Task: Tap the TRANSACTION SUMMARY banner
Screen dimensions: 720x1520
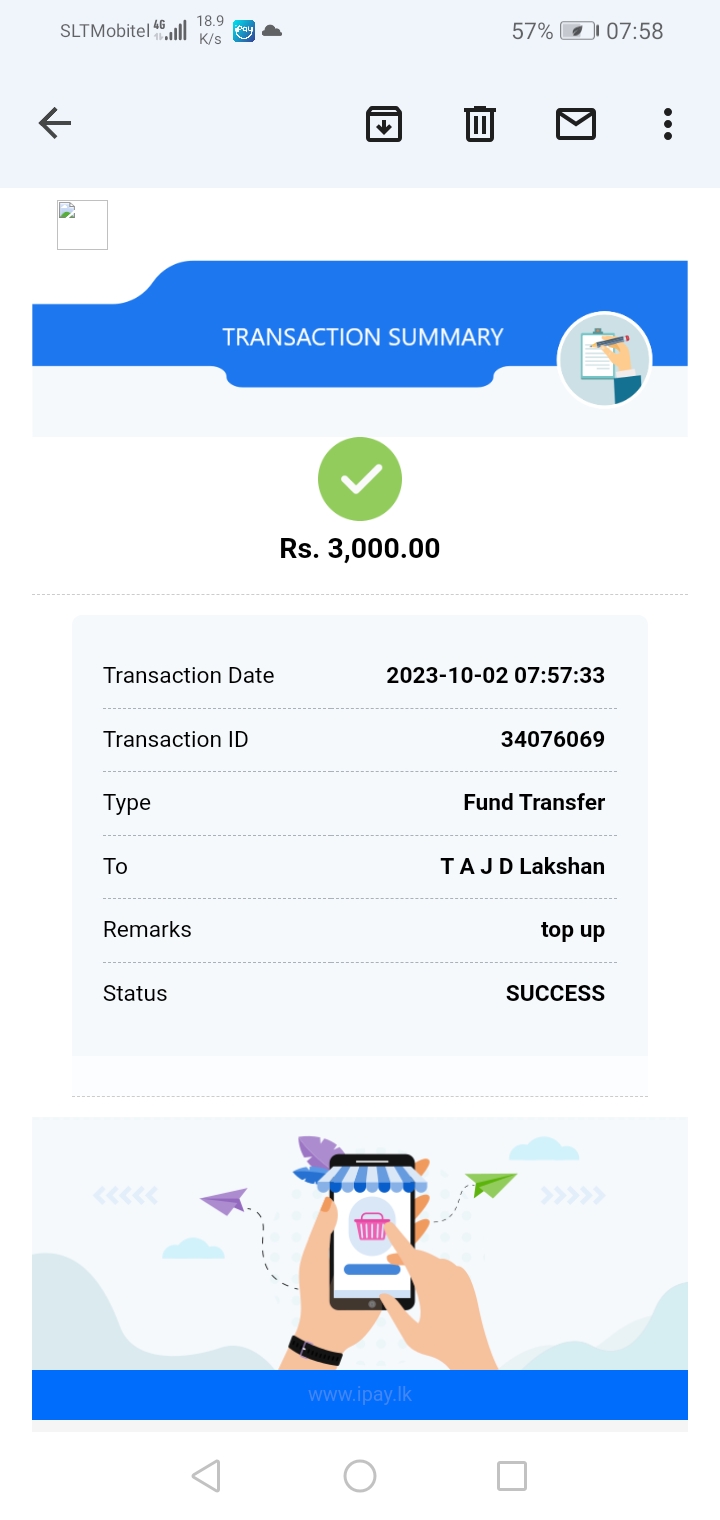Action: pos(362,337)
